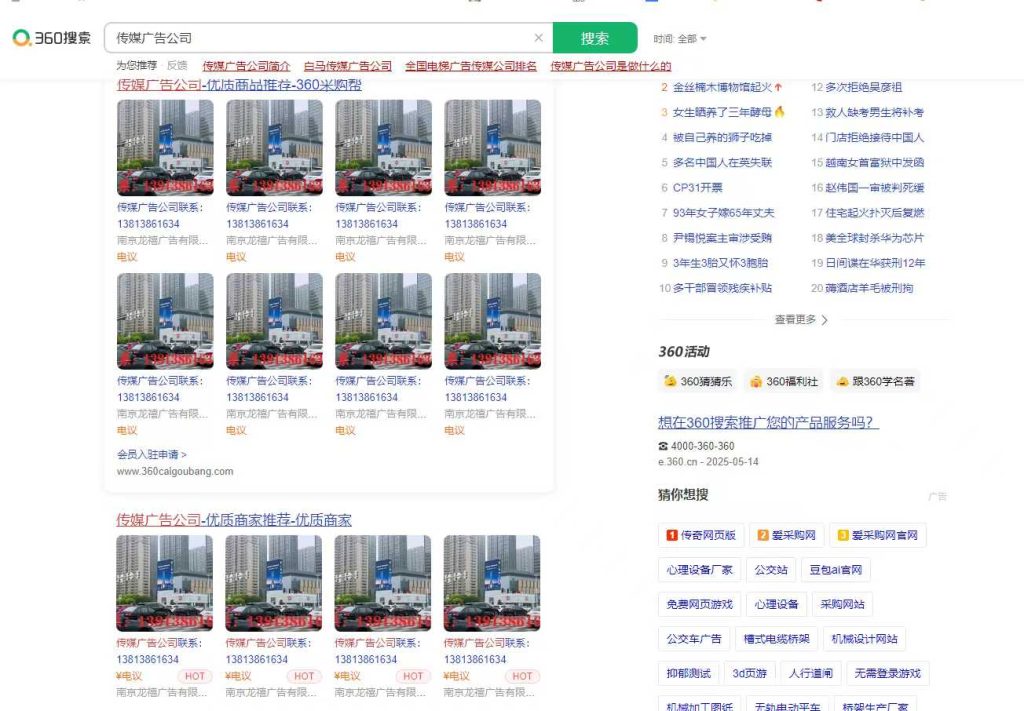1024x711 pixels.
Task: Open hot topic 日间谍在华获刑12年
Action: pos(875,263)
